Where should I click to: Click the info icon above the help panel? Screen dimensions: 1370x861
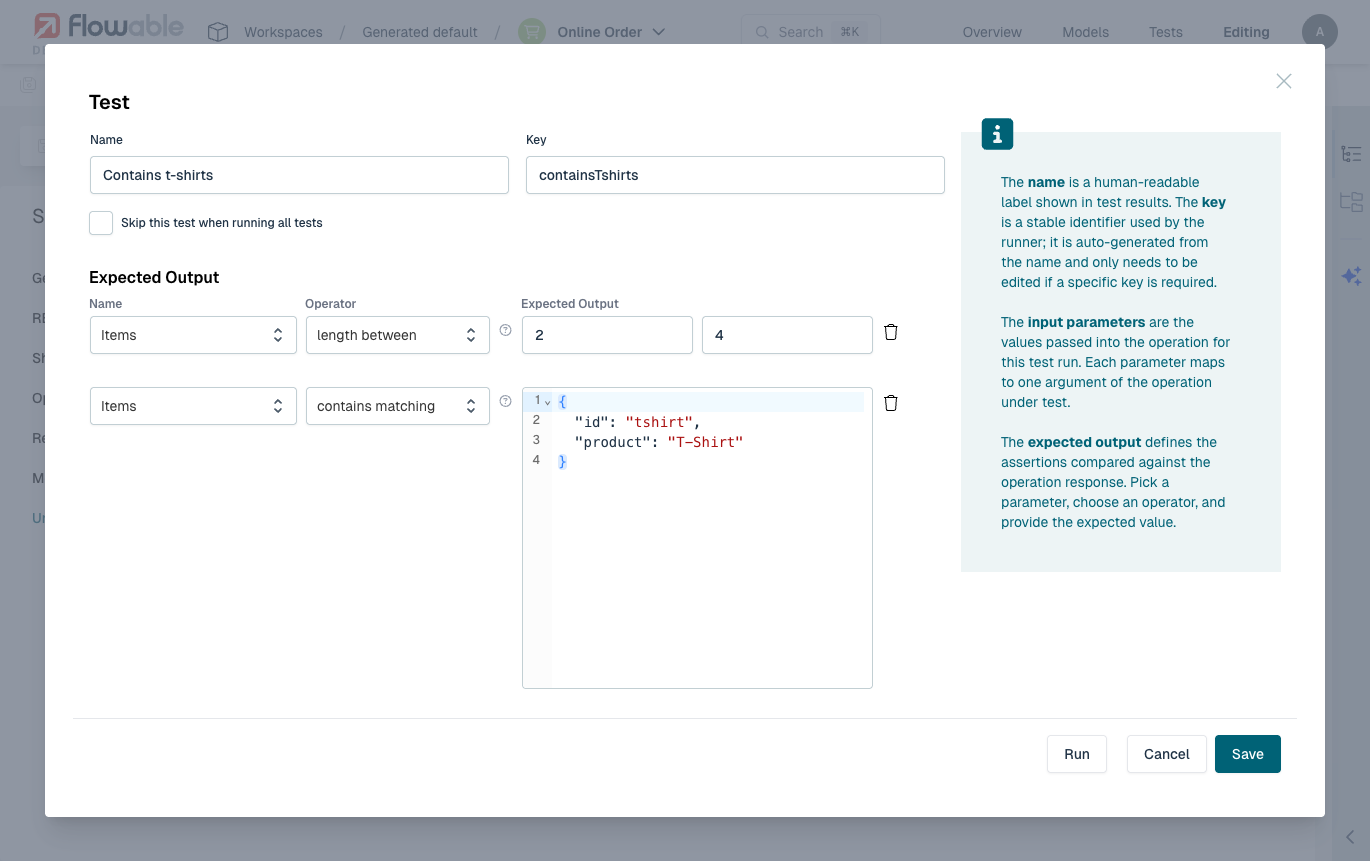tap(997, 134)
